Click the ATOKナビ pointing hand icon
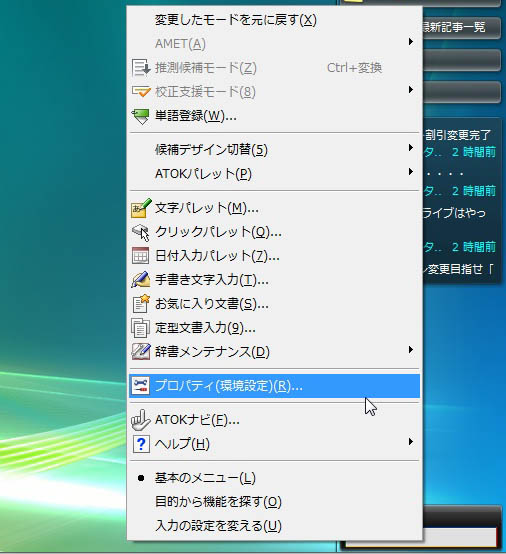The width and height of the screenshot is (506, 554). [x=141, y=420]
